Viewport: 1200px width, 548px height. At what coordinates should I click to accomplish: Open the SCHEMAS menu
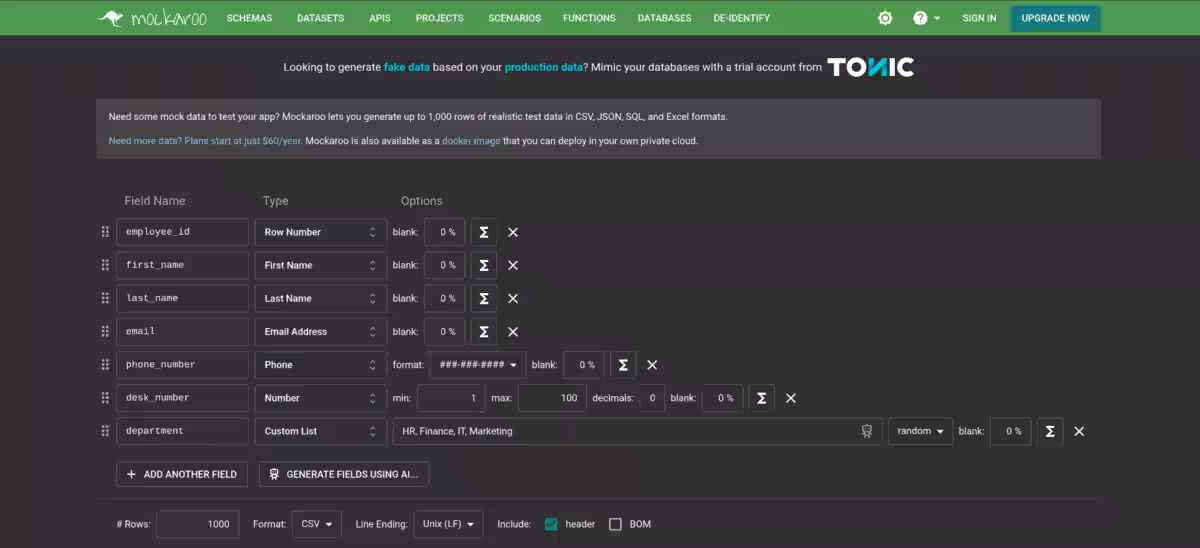[x=249, y=18]
